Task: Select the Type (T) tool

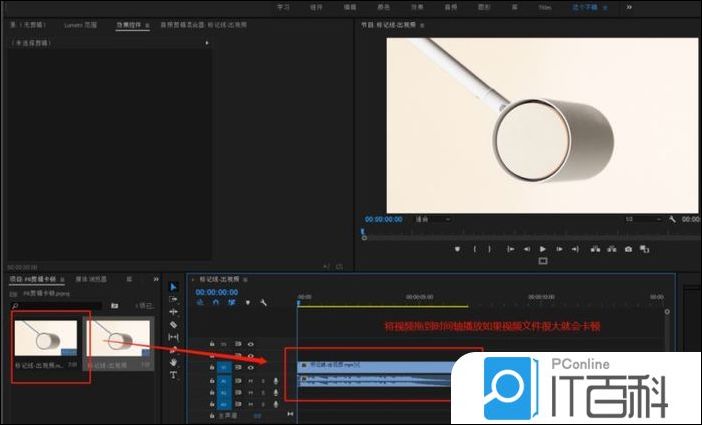Action: [x=173, y=375]
